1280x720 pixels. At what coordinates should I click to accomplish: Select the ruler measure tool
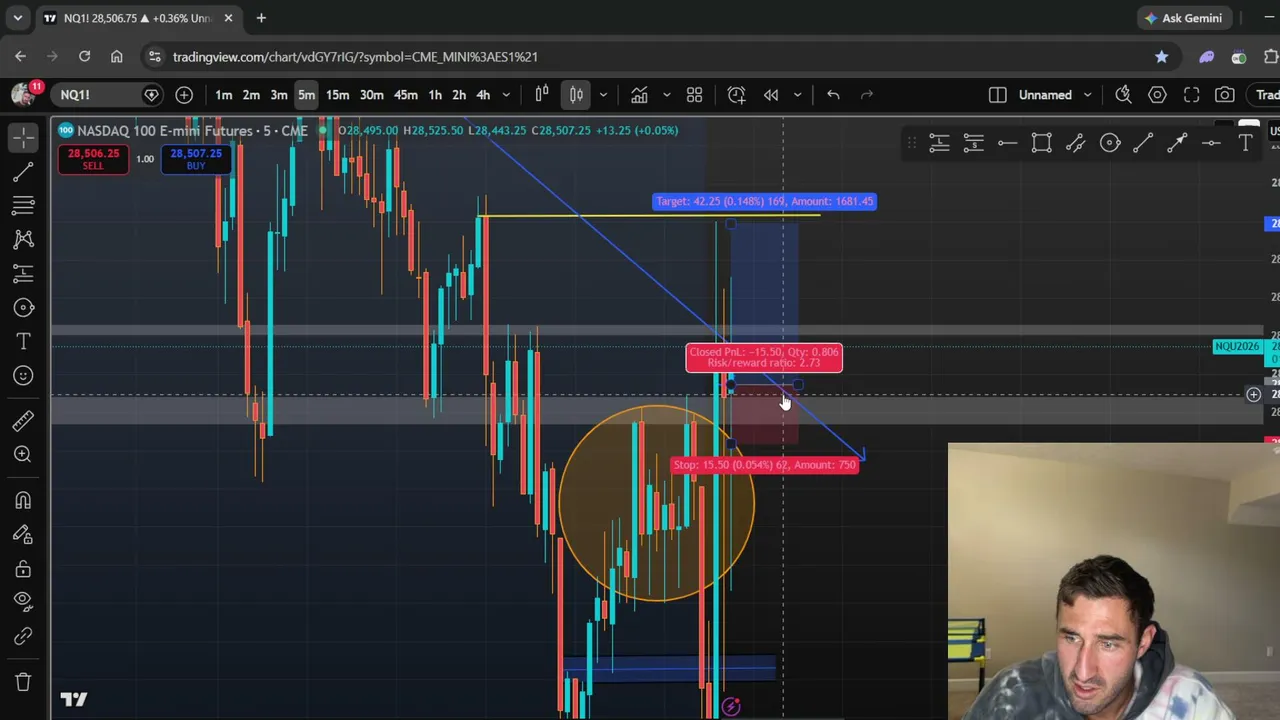pyautogui.click(x=23, y=420)
